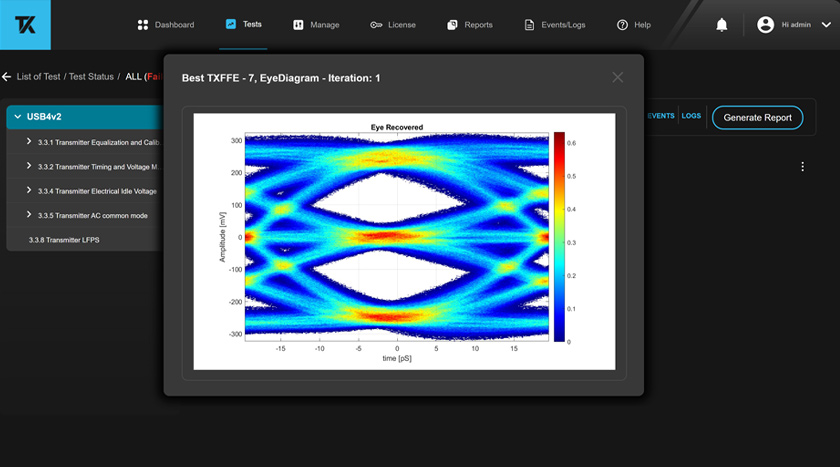Collapse the USB4v2 test group
840x467 pixels.
coord(17,117)
